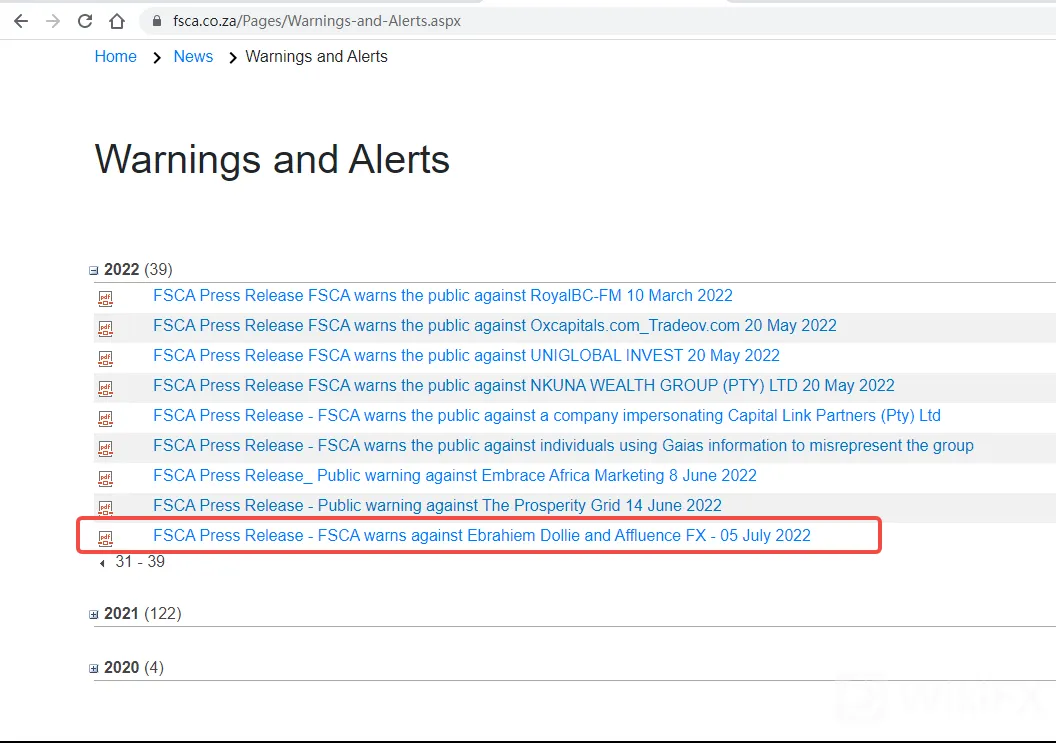Open PDF icon for Embrace Africa Marketing warning
Screen dimensions: 1056x743
106,478
